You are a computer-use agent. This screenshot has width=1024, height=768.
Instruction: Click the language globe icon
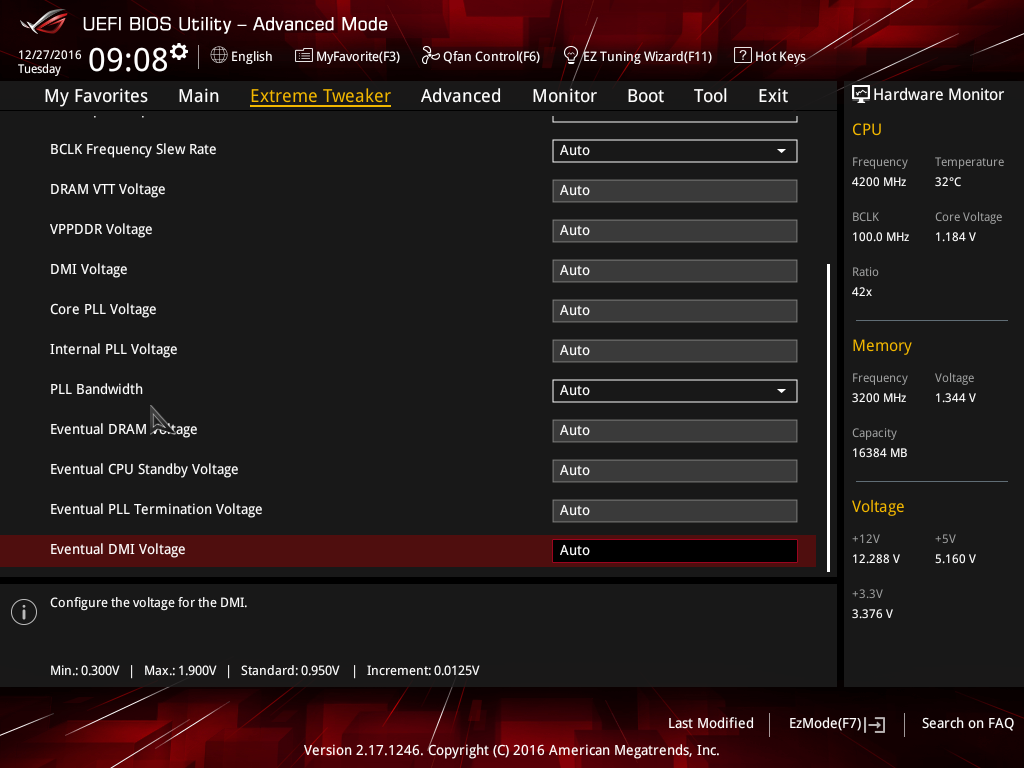point(219,56)
